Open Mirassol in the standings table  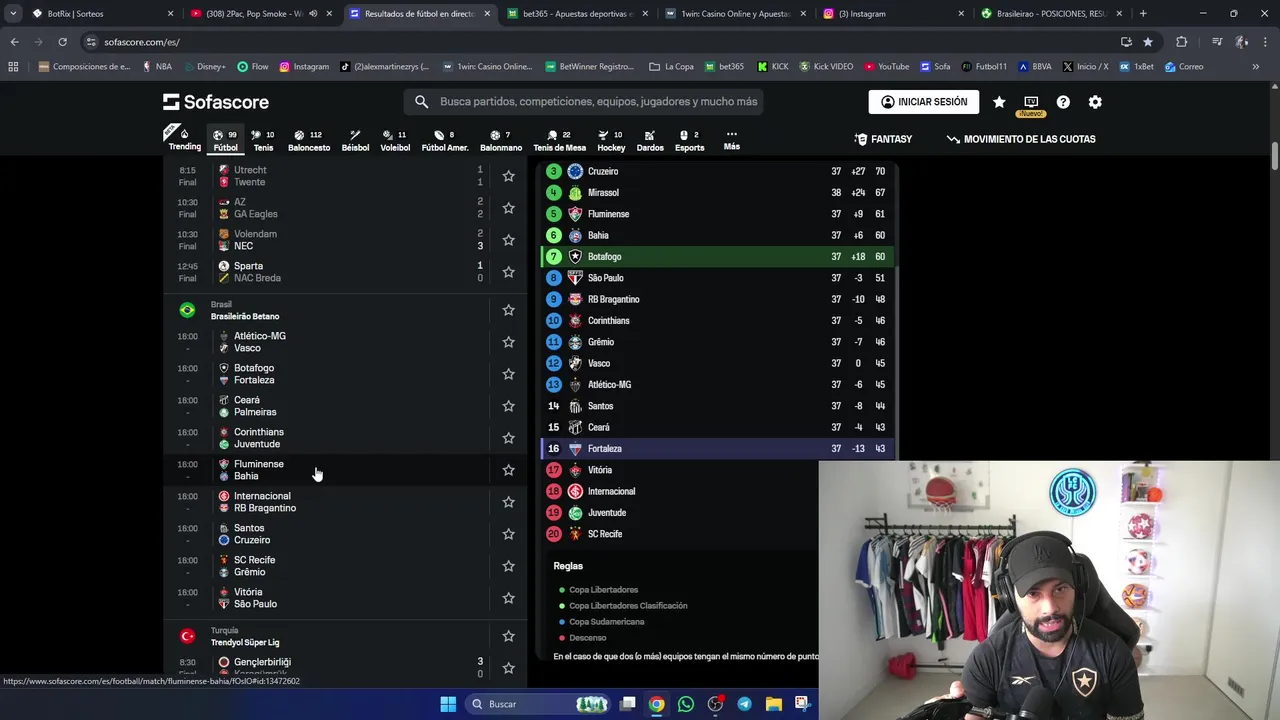pos(603,193)
